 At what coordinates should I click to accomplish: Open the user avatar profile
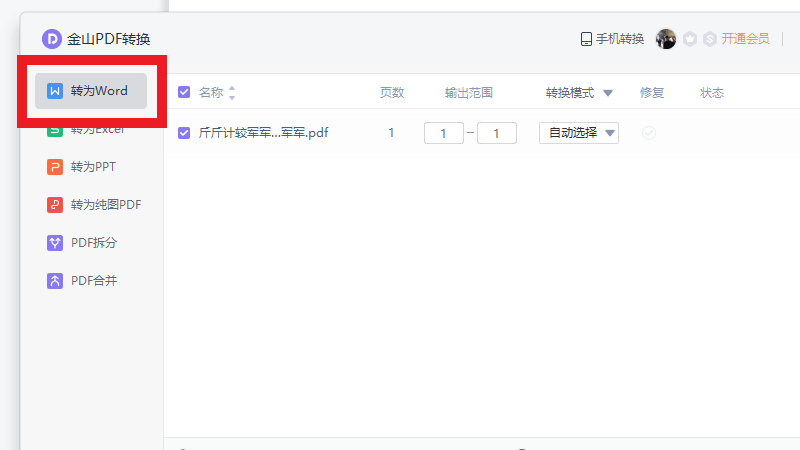pos(665,39)
